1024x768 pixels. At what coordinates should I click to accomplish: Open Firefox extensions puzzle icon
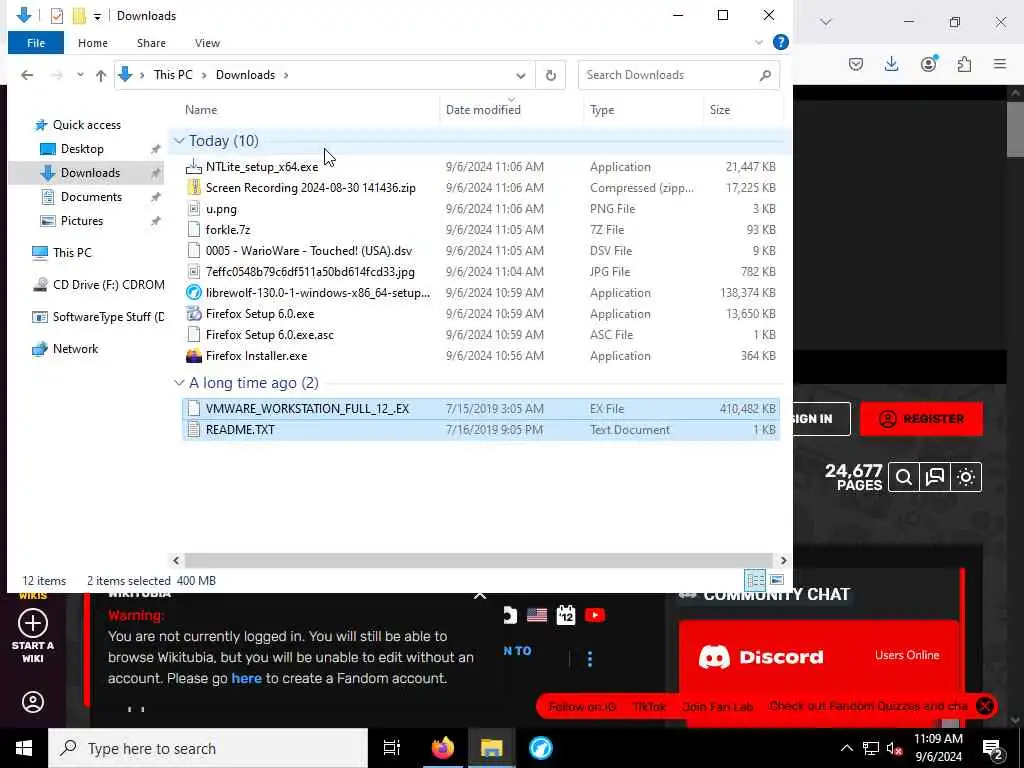point(964,64)
